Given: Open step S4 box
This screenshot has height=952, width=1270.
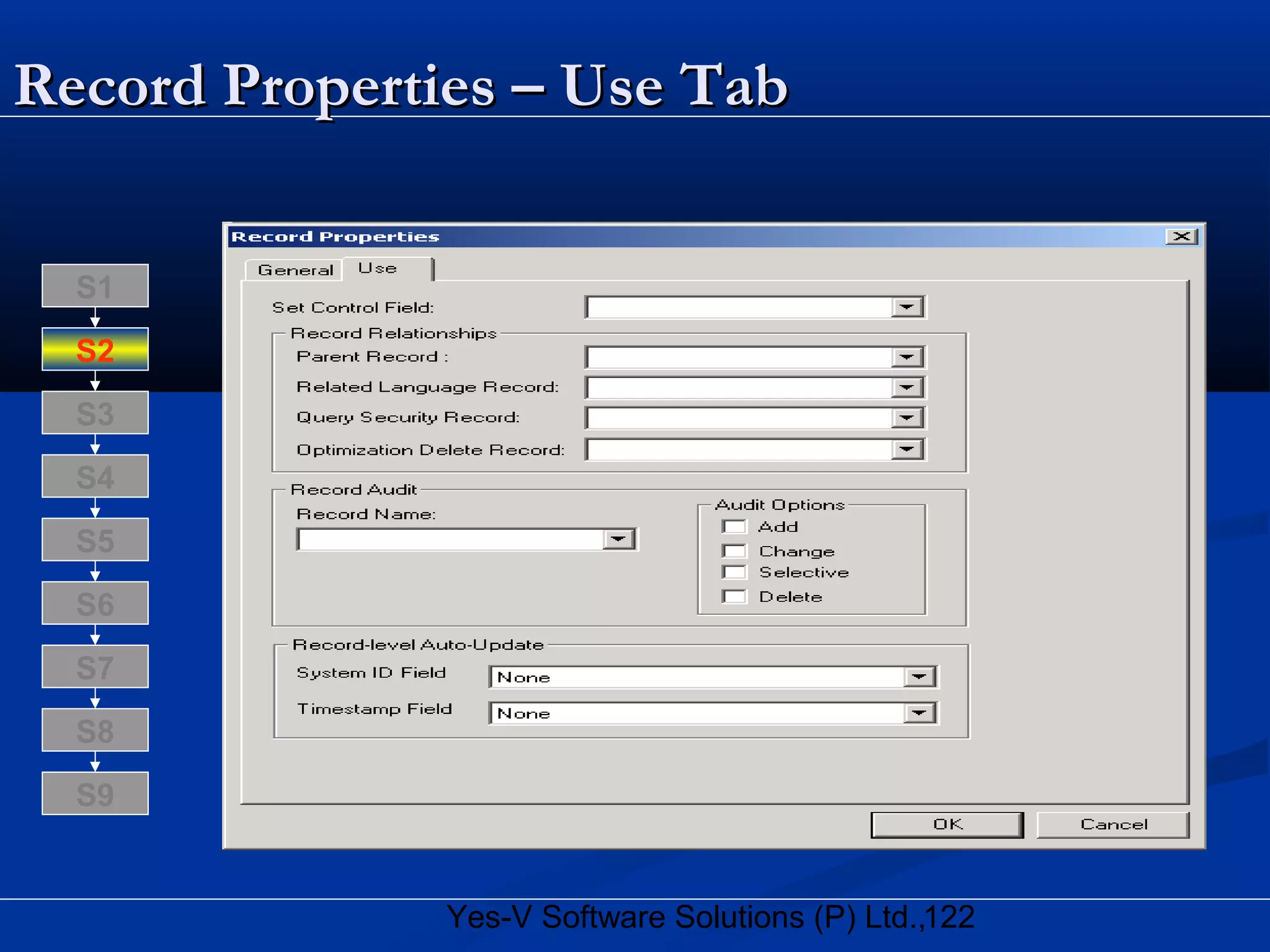Looking at the screenshot, I should pos(95,476).
